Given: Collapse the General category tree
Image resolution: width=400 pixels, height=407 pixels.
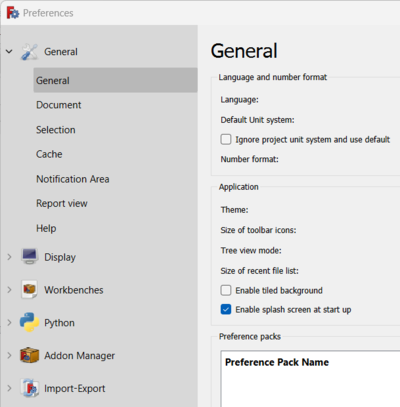Looking at the screenshot, I should point(9,52).
